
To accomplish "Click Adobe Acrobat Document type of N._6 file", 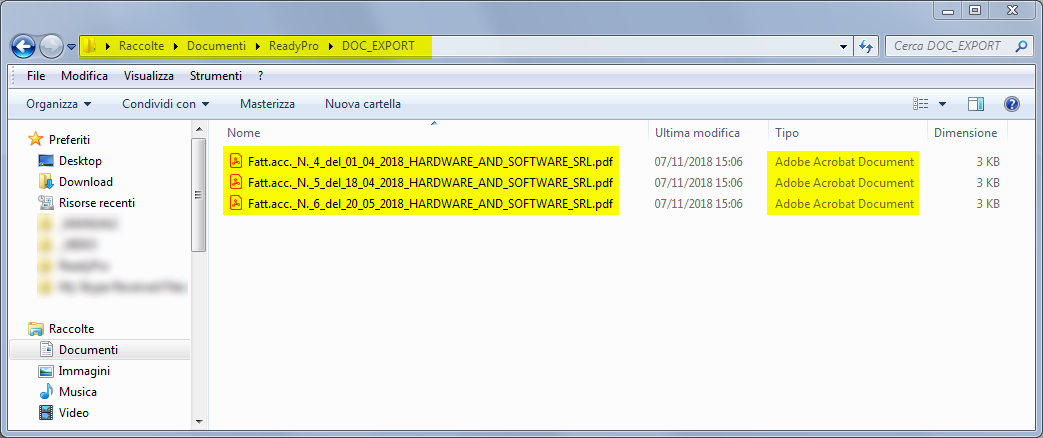I will tap(844, 204).
